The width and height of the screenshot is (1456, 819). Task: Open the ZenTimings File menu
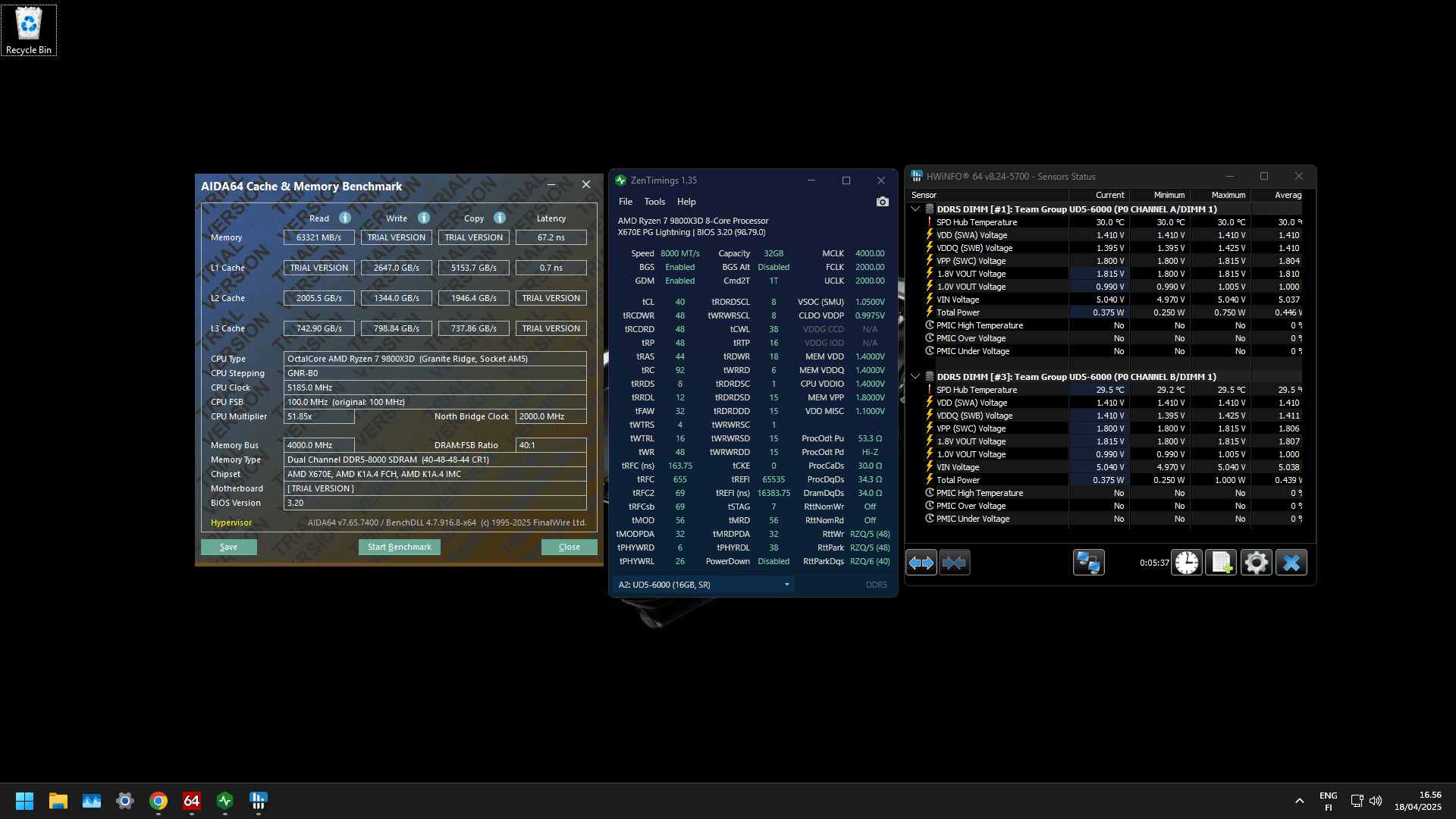tap(626, 202)
